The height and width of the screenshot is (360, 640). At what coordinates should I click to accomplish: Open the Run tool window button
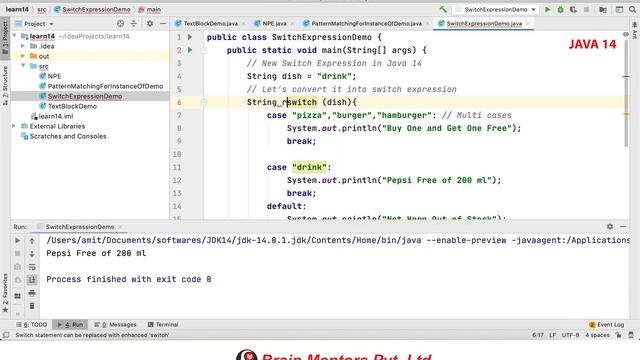(71, 324)
